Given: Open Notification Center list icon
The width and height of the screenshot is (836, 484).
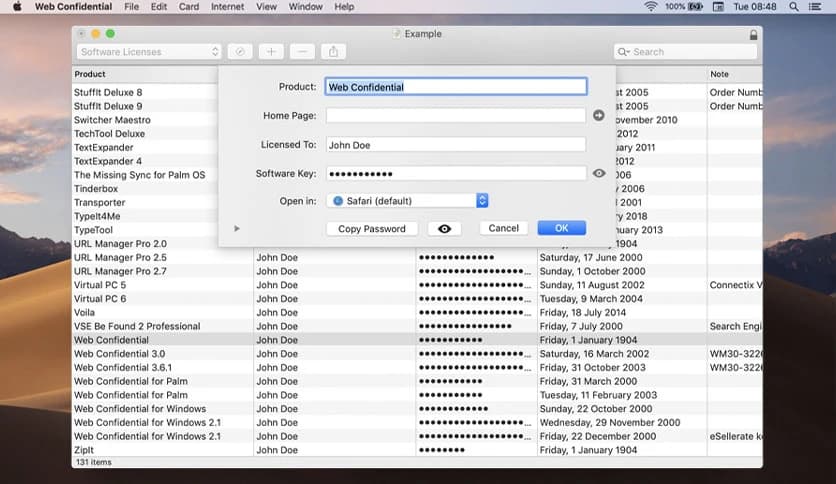Looking at the screenshot, I should coord(815,7).
